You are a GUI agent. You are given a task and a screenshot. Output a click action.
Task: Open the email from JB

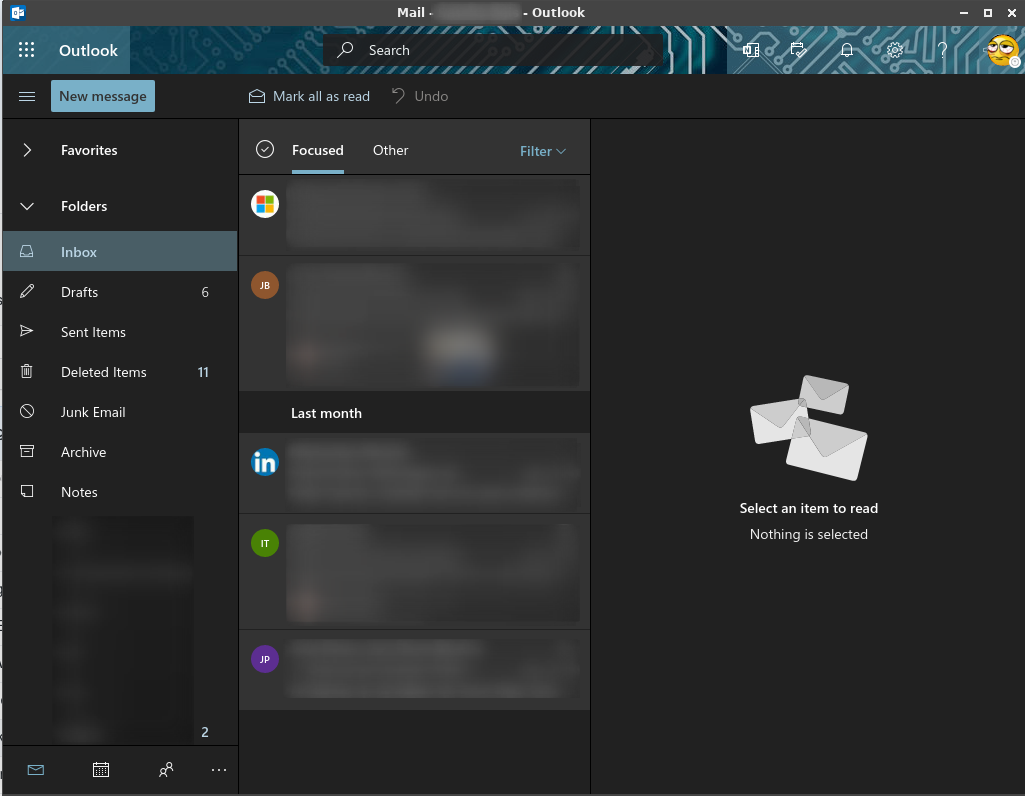pyautogui.click(x=414, y=323)
